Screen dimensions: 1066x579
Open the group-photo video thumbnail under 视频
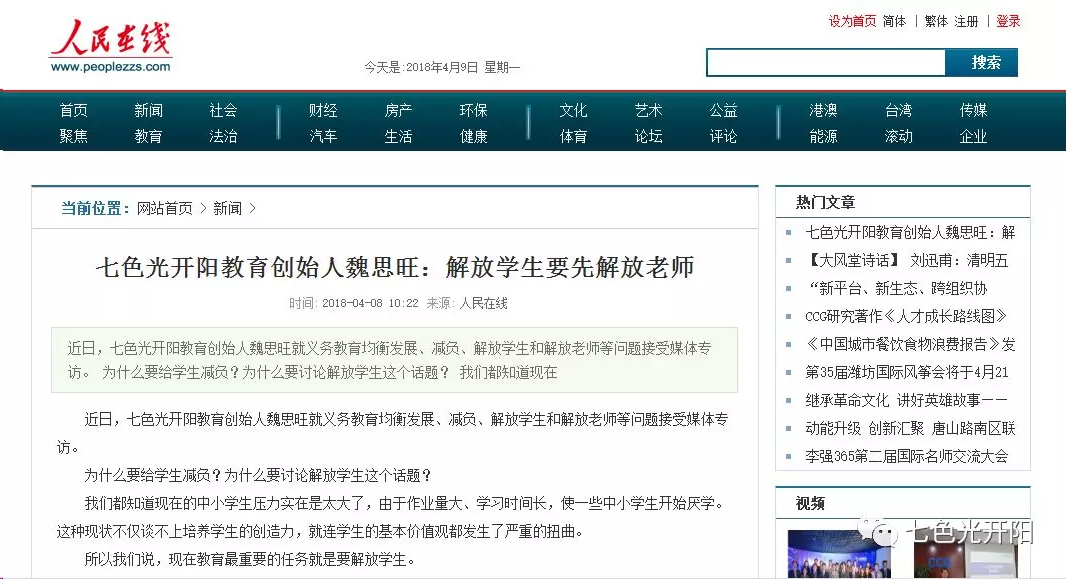click(839, 554)
